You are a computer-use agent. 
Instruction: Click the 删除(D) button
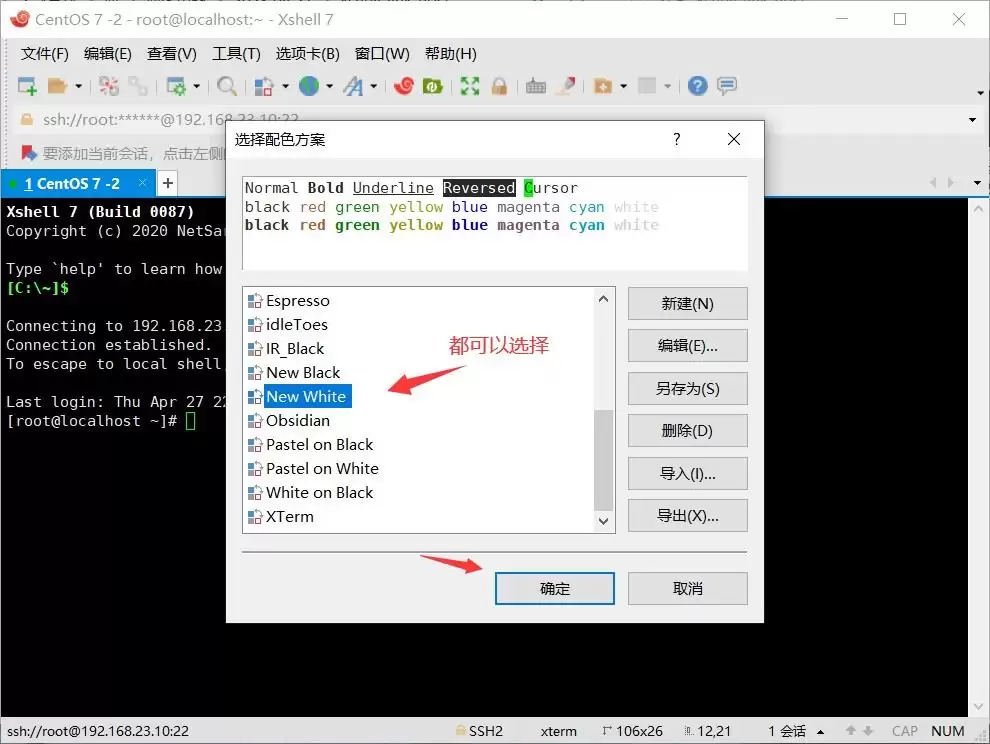[x=688, y=431]
